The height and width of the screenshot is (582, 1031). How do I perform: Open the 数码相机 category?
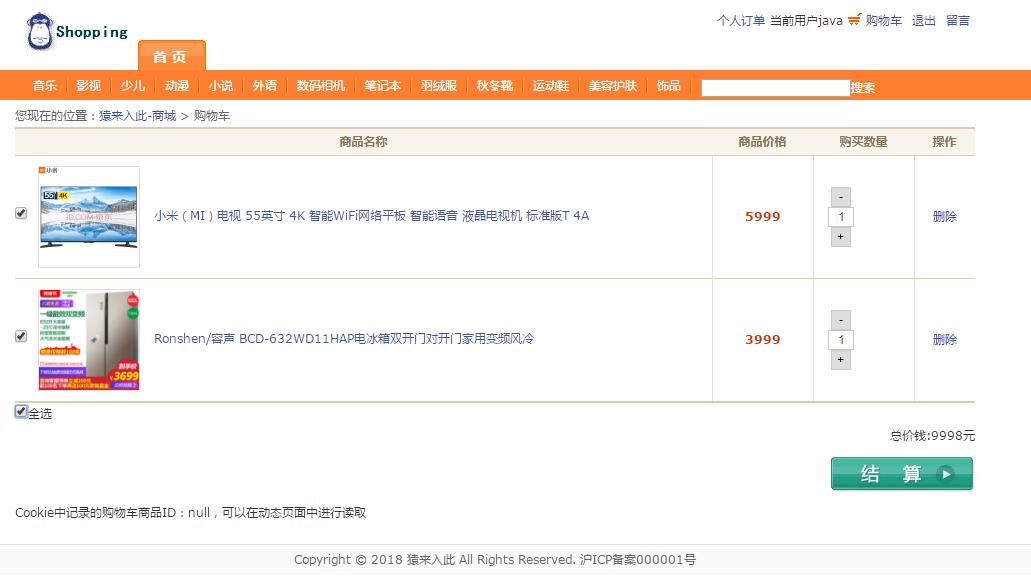[321, 86]
